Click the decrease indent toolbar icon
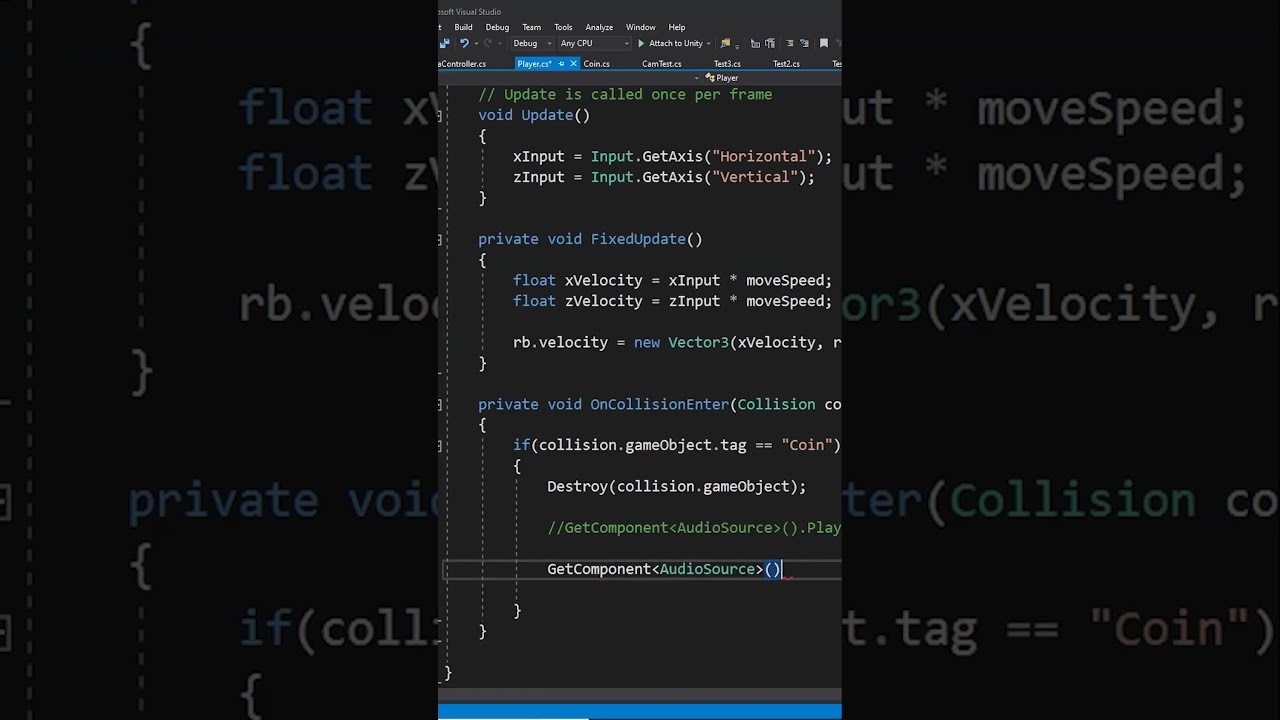Image resolution: width=1280 pixels, height=720 pixels. point(789,43)
